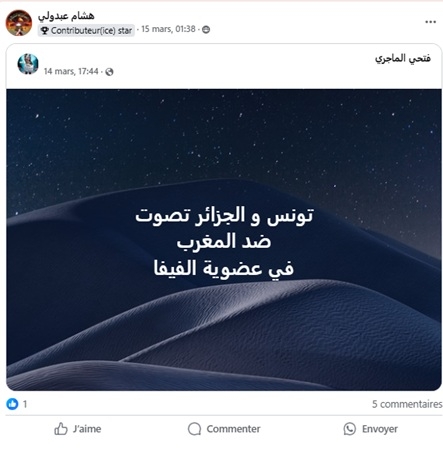443x452 pixels.
Task: Open the هشام عبدولي profile name link
Action: (x=66, y=15)
